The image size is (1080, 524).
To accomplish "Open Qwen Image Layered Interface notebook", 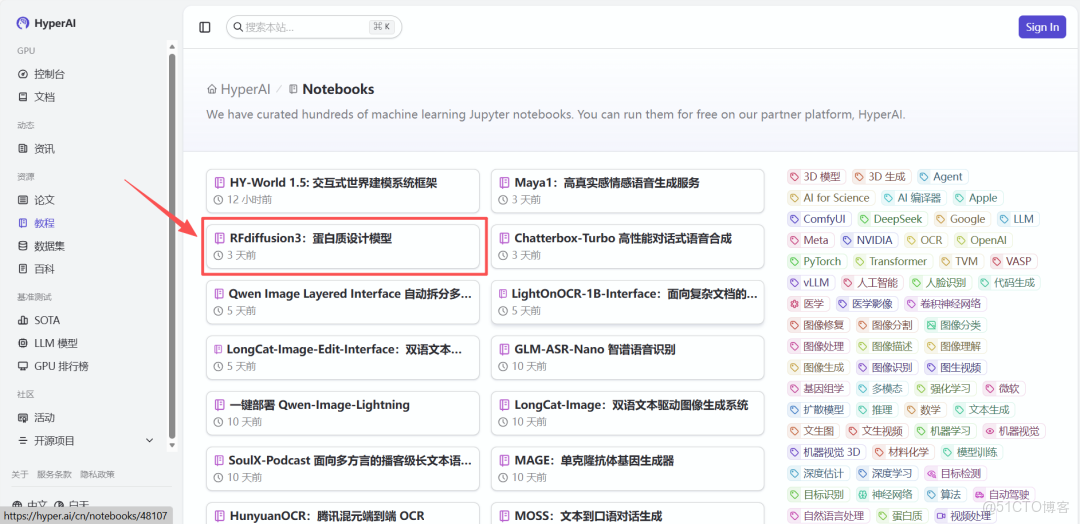I will [x=342, y=302].
